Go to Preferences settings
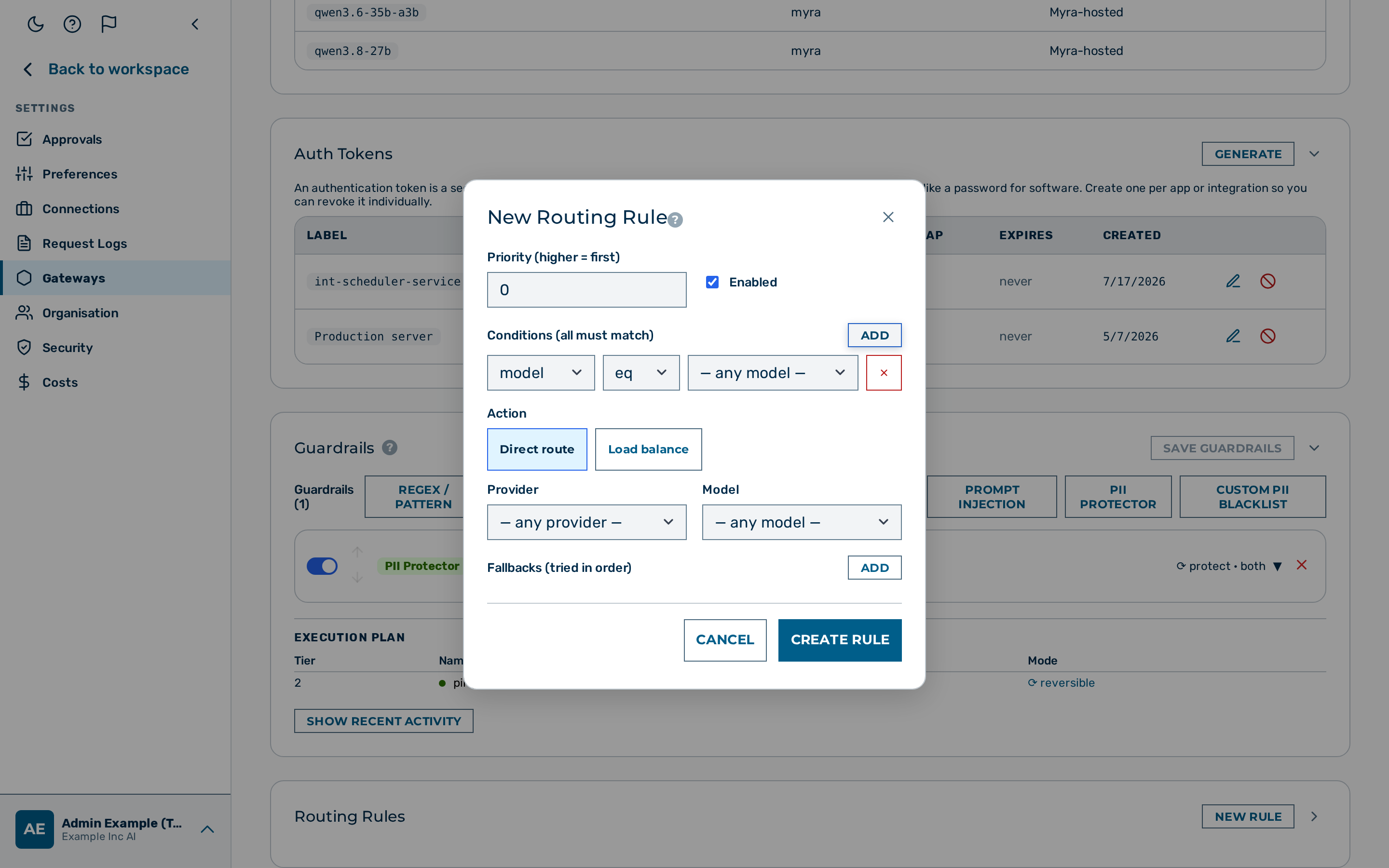This screenshot has height=868, width=1389. [115, 174]
